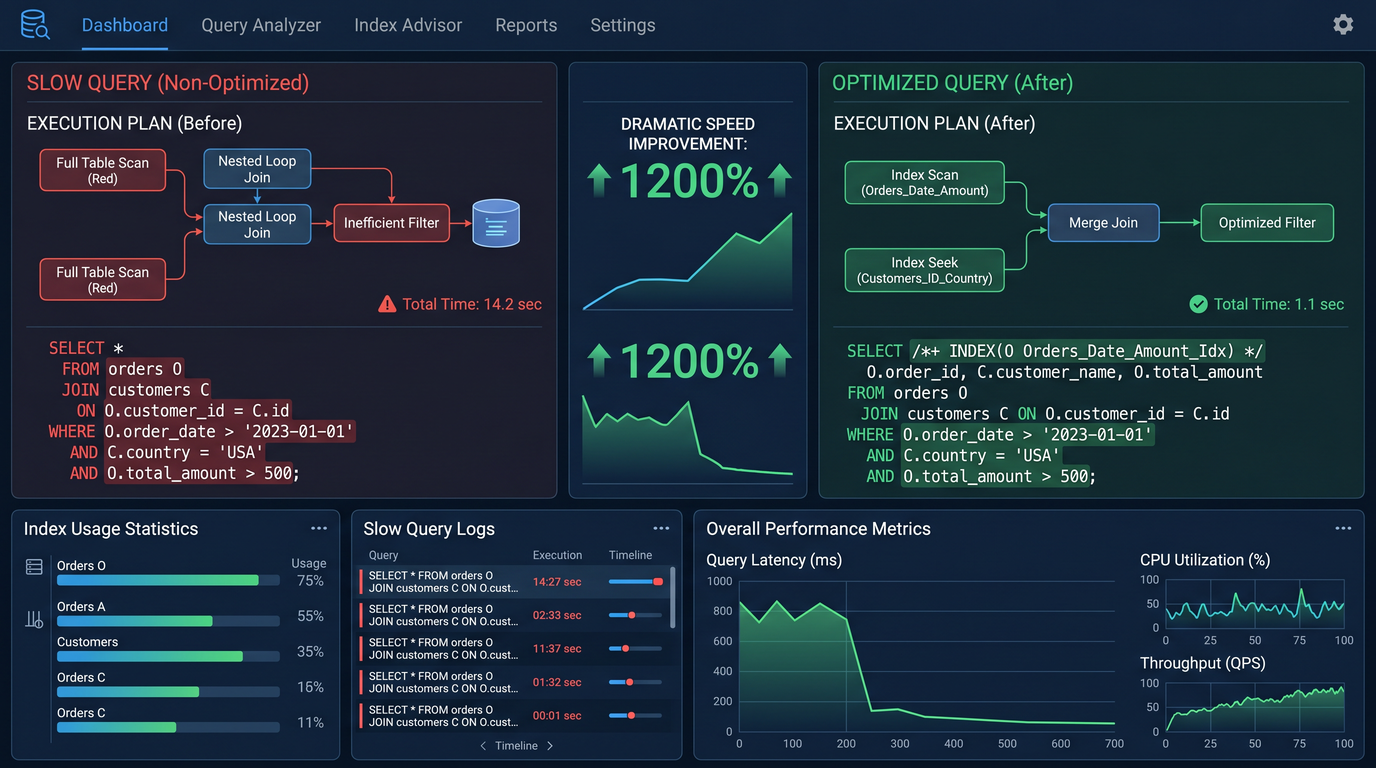The height and width of the screenshot is (768, 1376).
Task: Click the database cylinder icon in execution plan
Action: pyautogui.click(x=496, y=223)
